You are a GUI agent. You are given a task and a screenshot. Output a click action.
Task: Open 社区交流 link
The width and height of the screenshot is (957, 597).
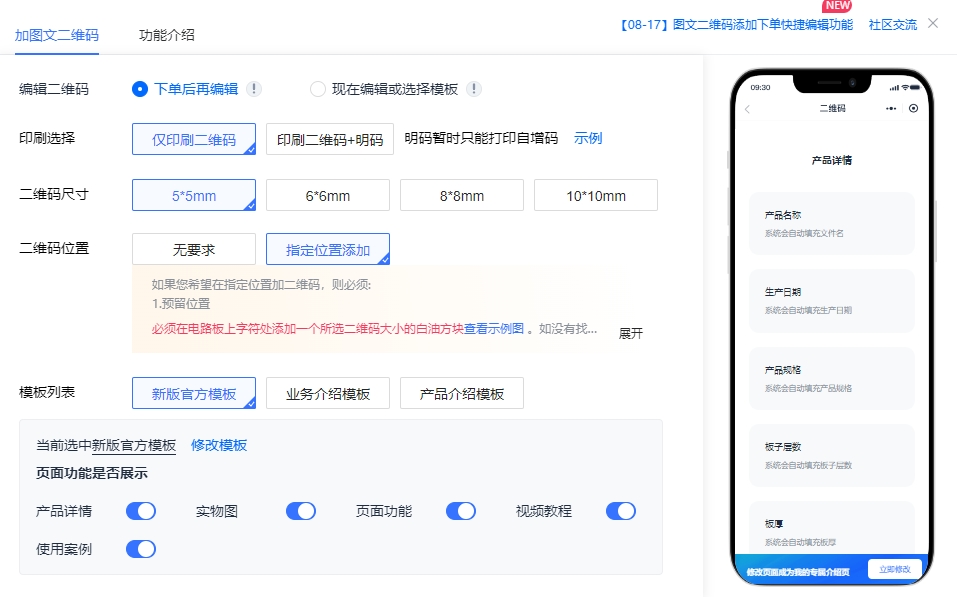point(892,24)
